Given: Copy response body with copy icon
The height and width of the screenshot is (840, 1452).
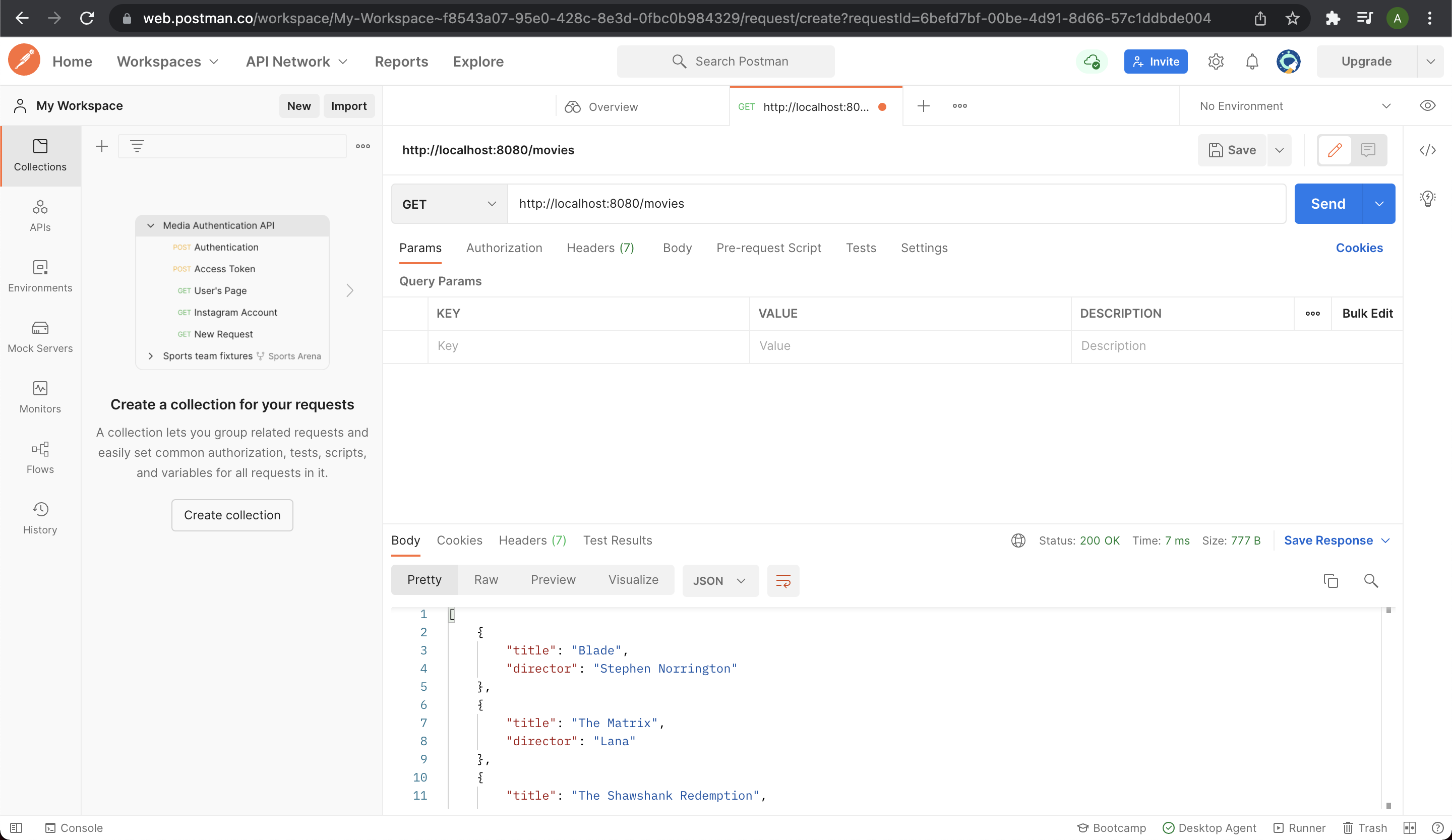Looking at the screenshot, I should coord(1330,581).
